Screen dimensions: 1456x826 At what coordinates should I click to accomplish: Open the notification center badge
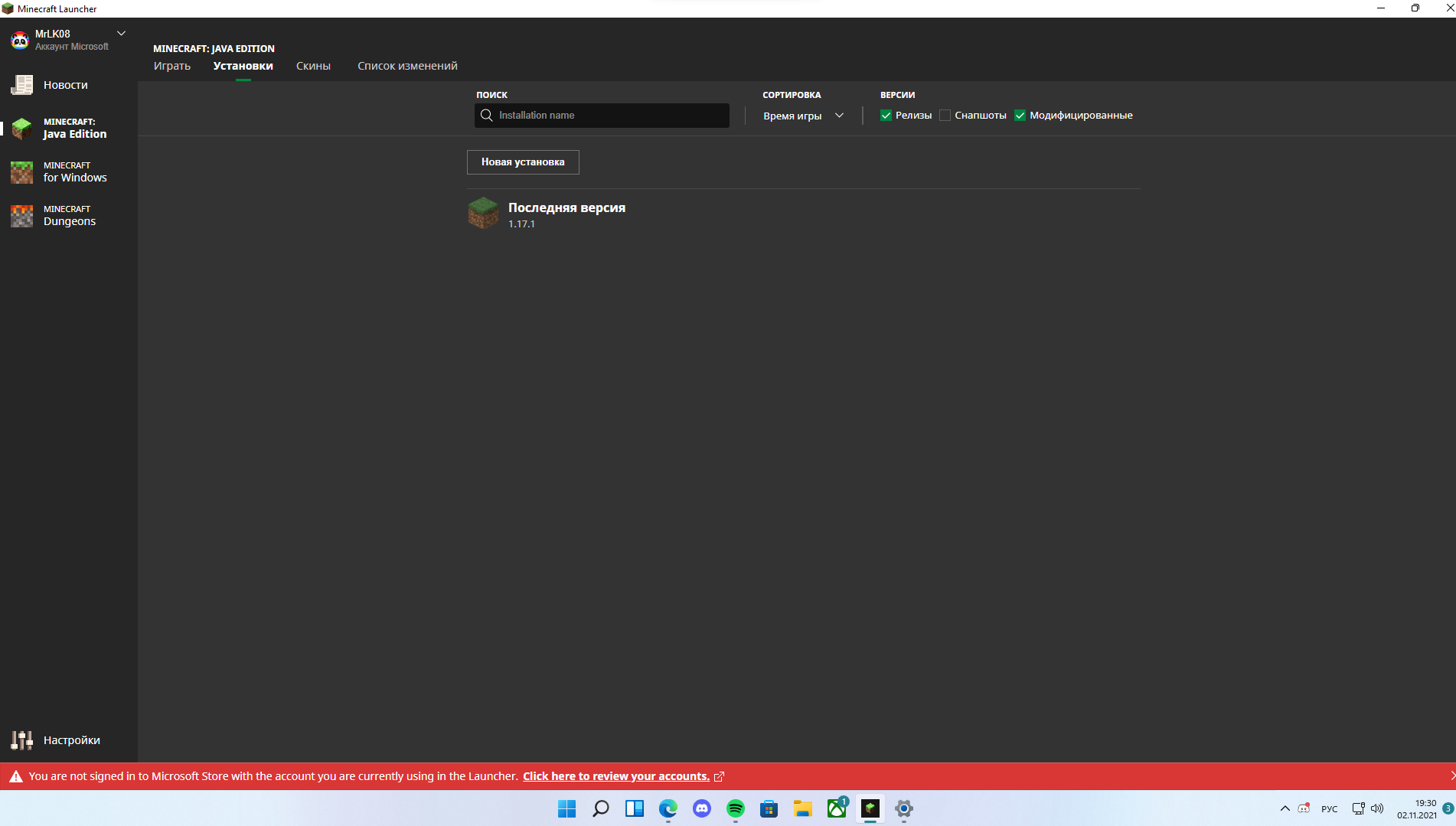pos(1448,808)
